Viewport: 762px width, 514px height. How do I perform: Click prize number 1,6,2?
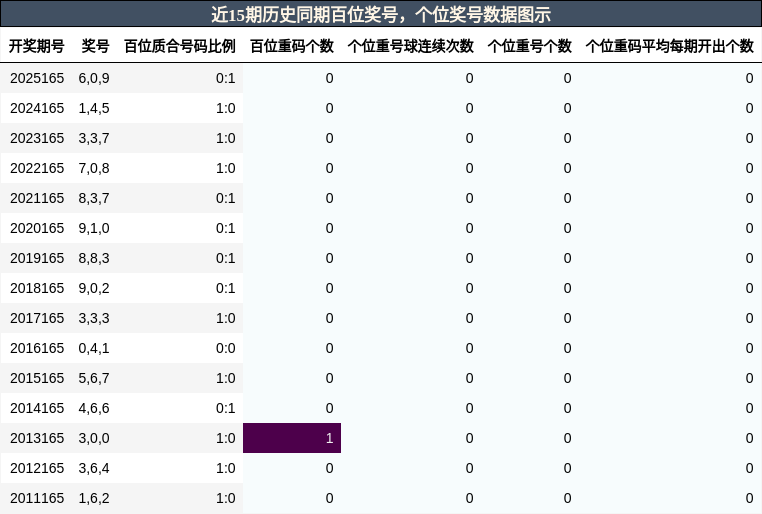pos(94,498)
